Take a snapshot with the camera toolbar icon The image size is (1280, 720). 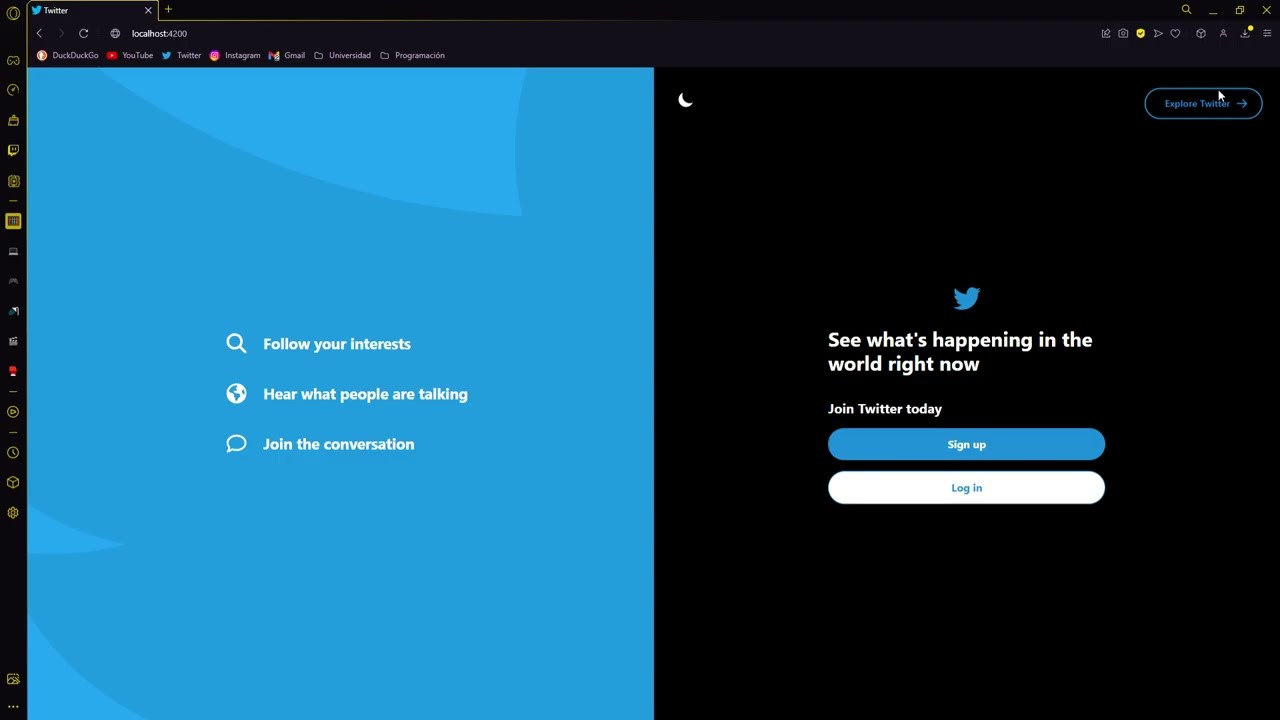[1123, 33]
